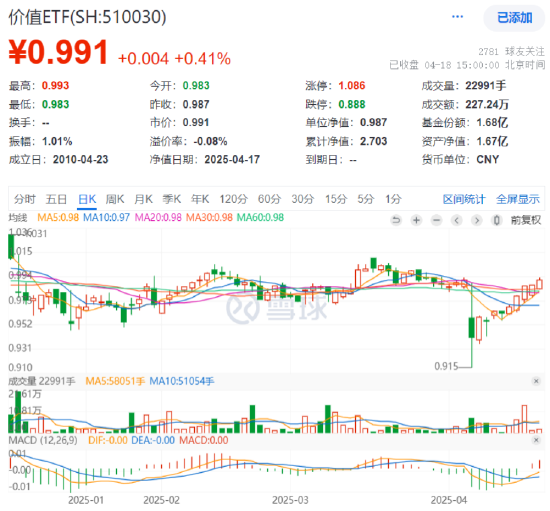Image resolution: width=550 pixels, height=511 pixels.
Task: Click 全屏显示 fullscreen link
Action: pyautogui.click(x=518, y=199)
